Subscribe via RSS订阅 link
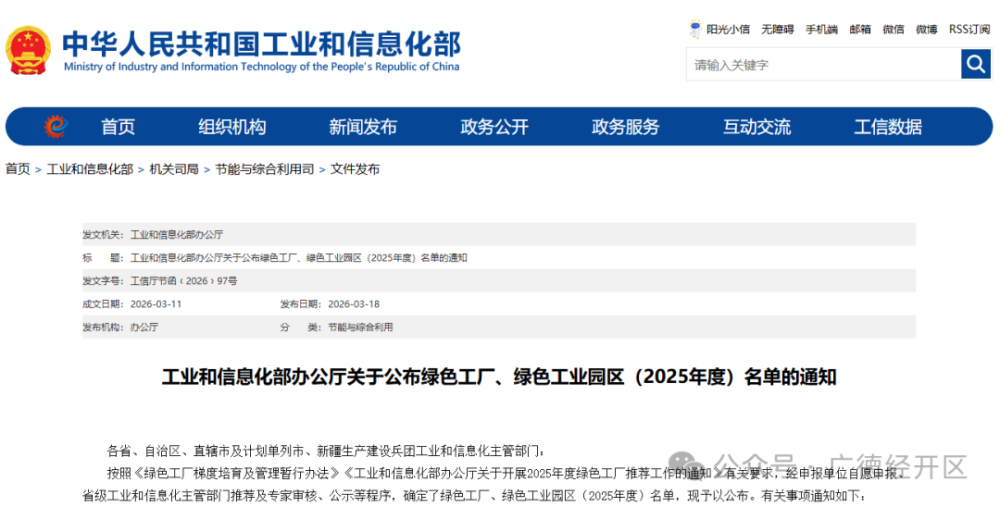 (969, 30)
